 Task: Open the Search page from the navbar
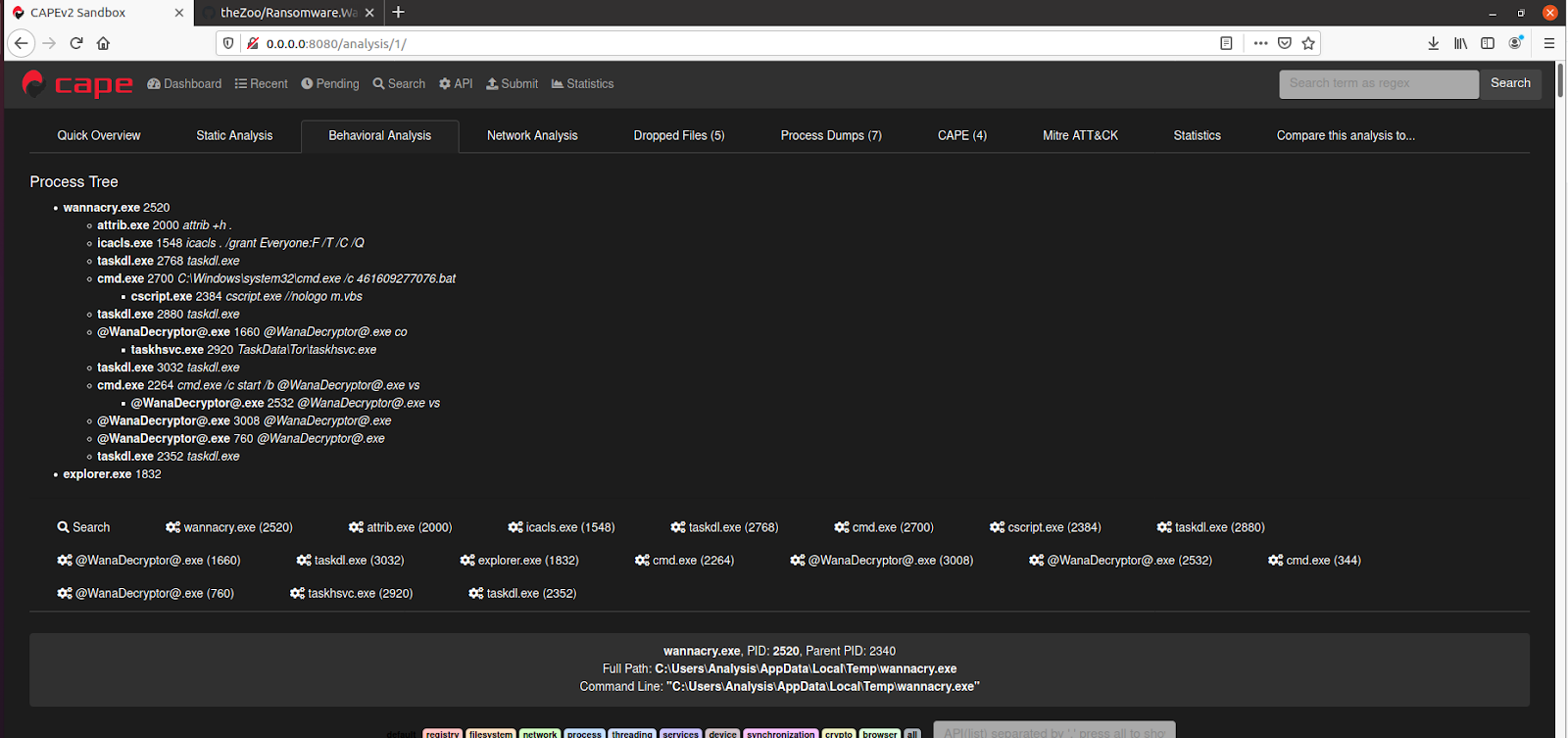(399, 84)
